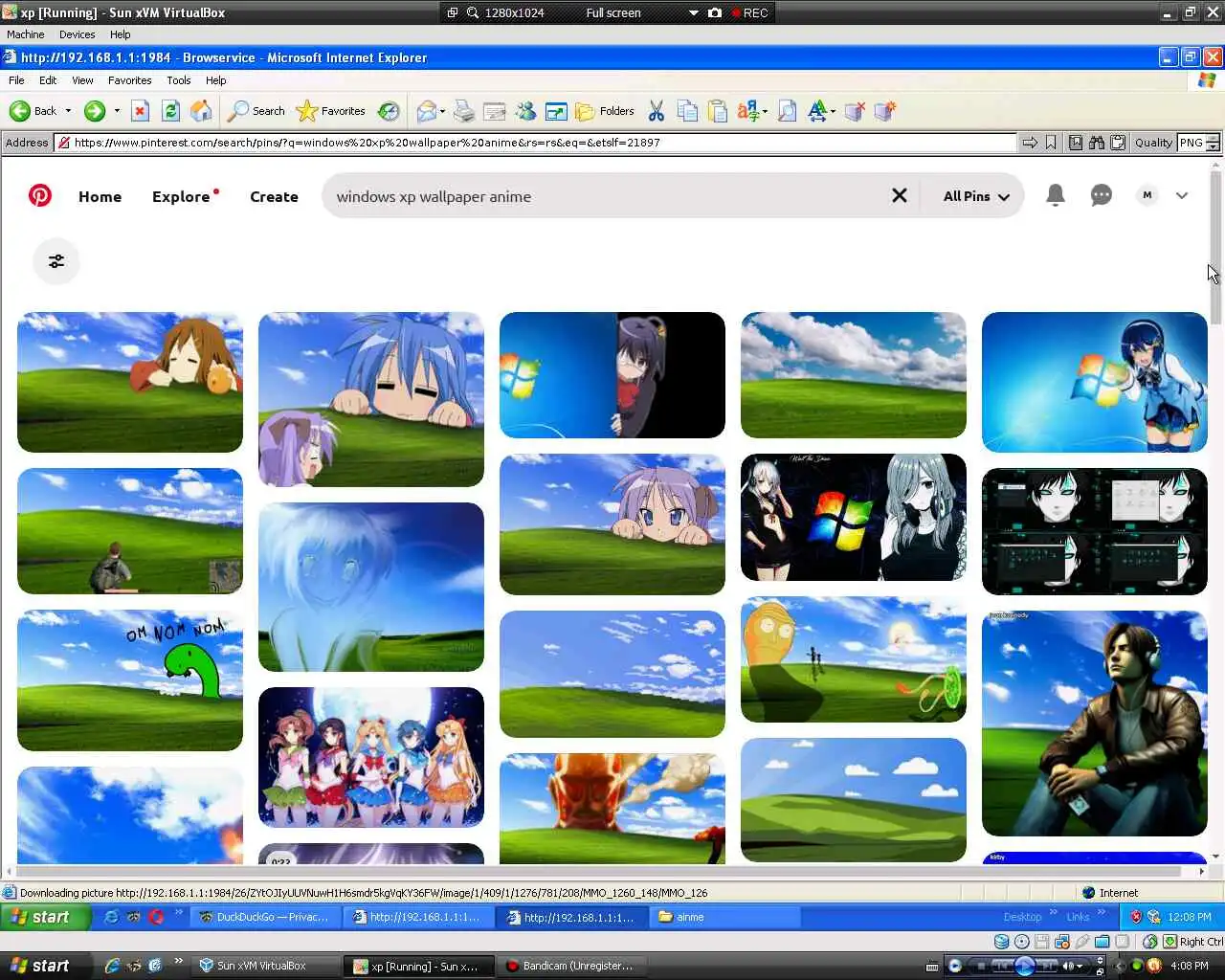Open the Back button history dropdown arrow
The height and width of the screenshot is (980, 1225).
[x=68, y=111]
